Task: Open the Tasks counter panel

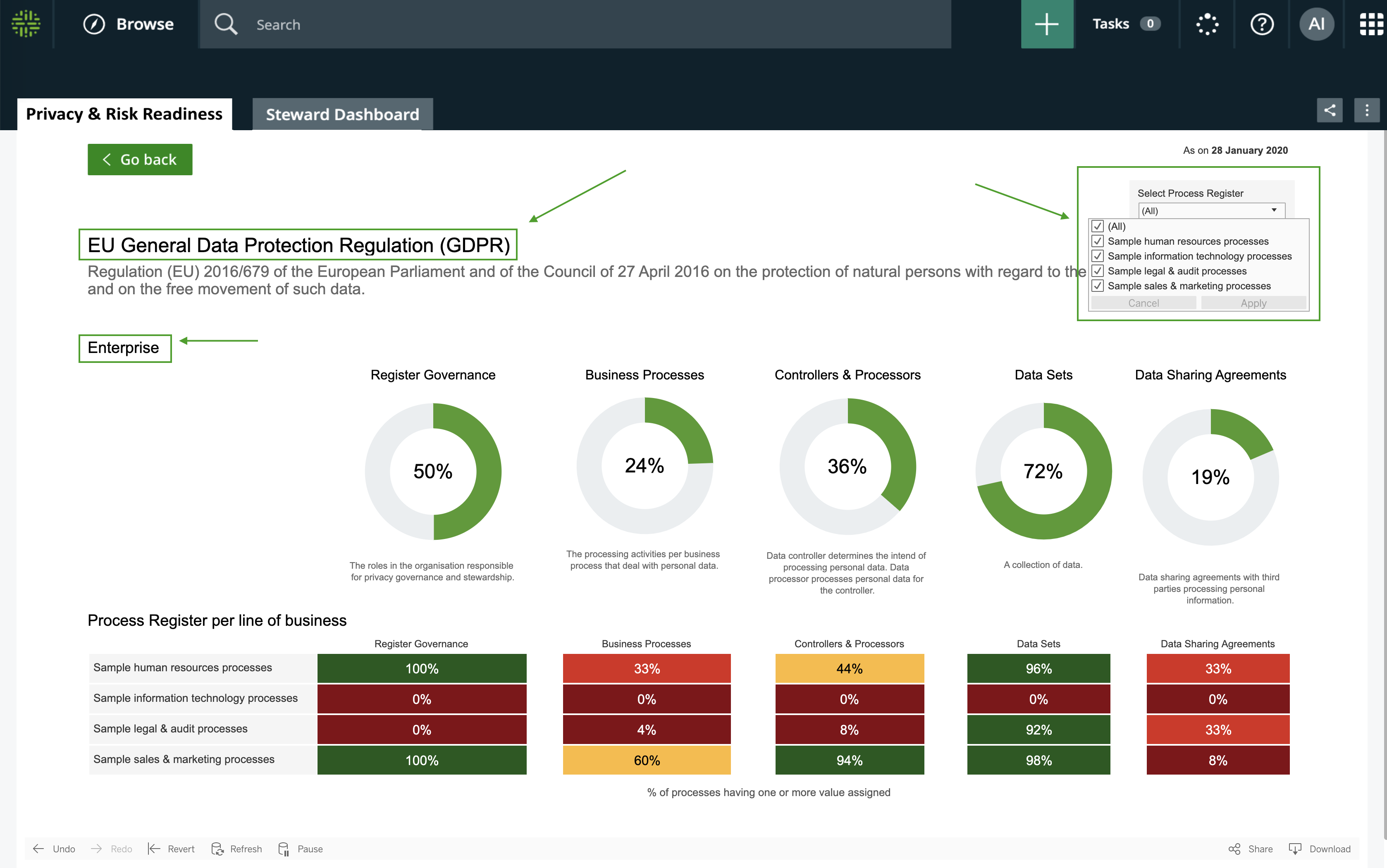Action: pos(1126,24)
